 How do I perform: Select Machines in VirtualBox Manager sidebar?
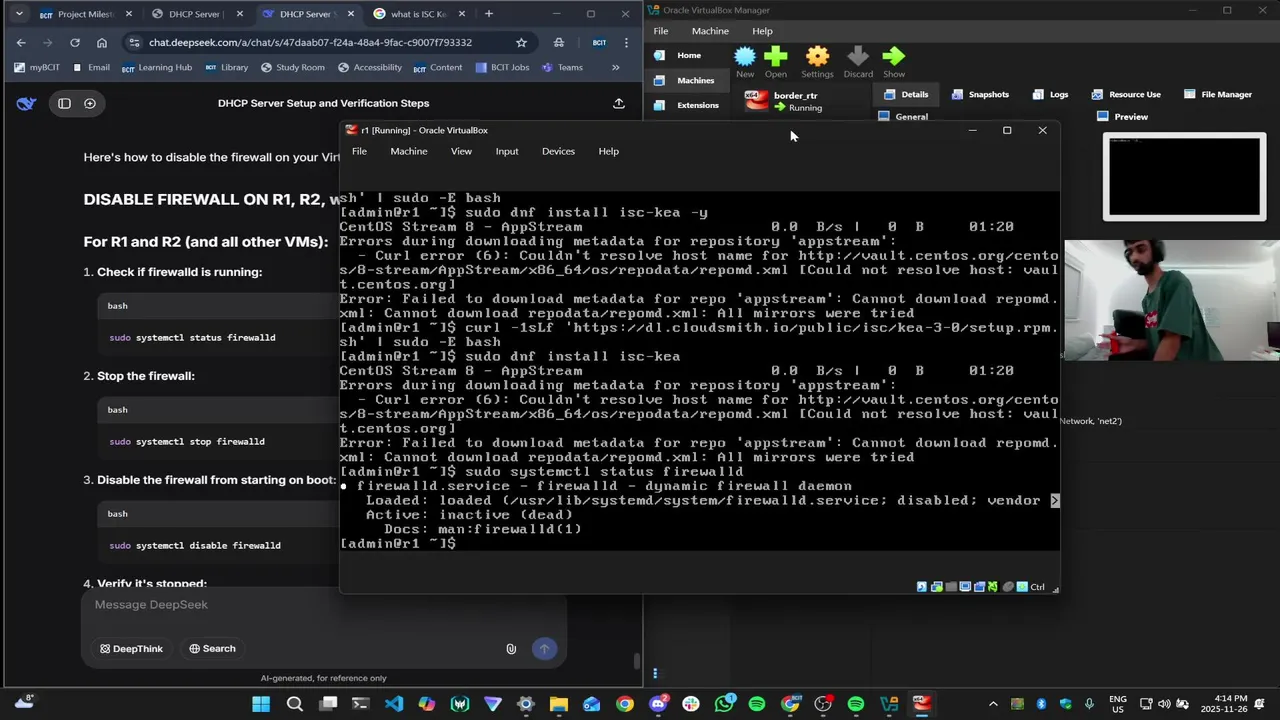688,80
